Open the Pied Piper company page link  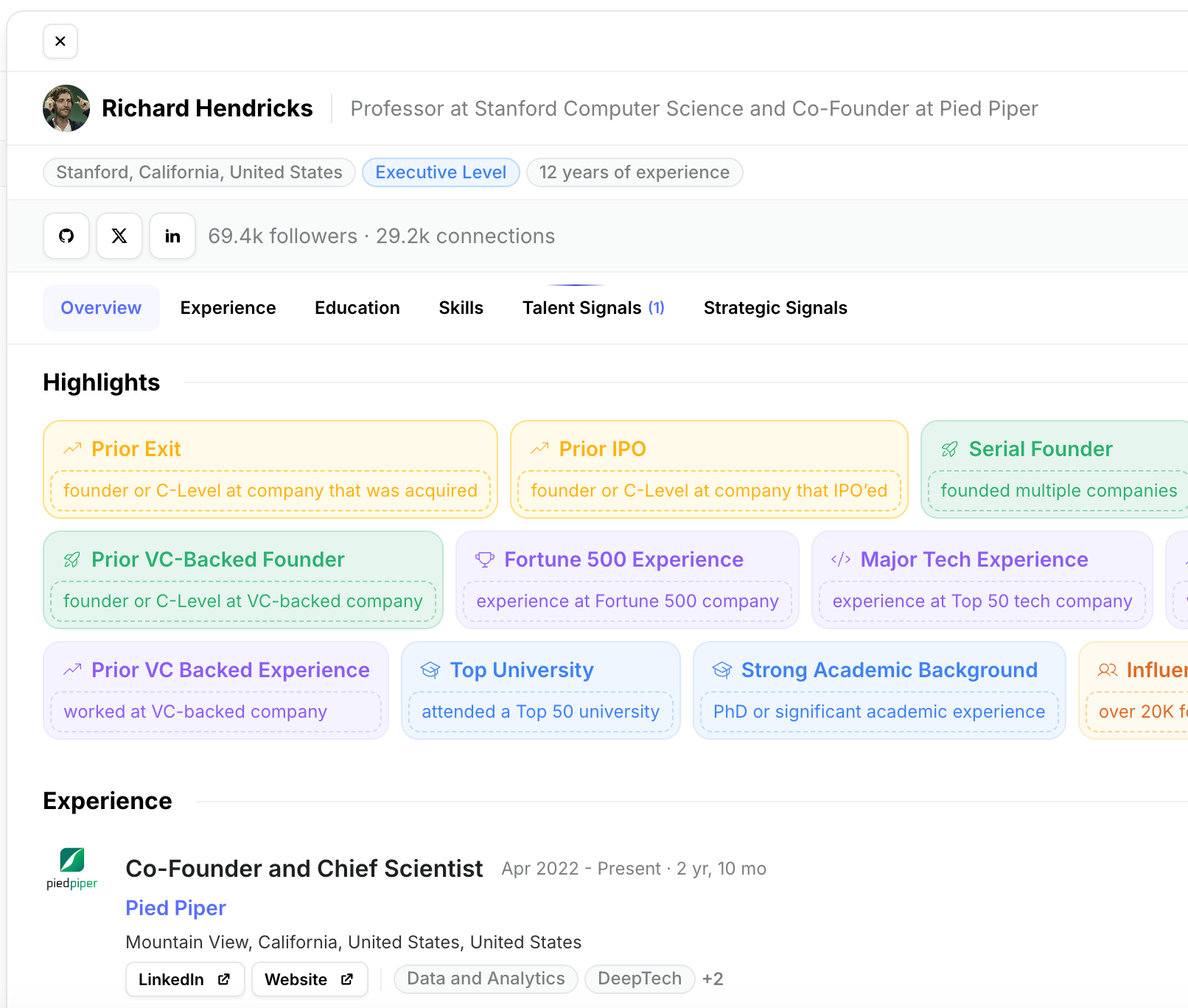(175, 907)
